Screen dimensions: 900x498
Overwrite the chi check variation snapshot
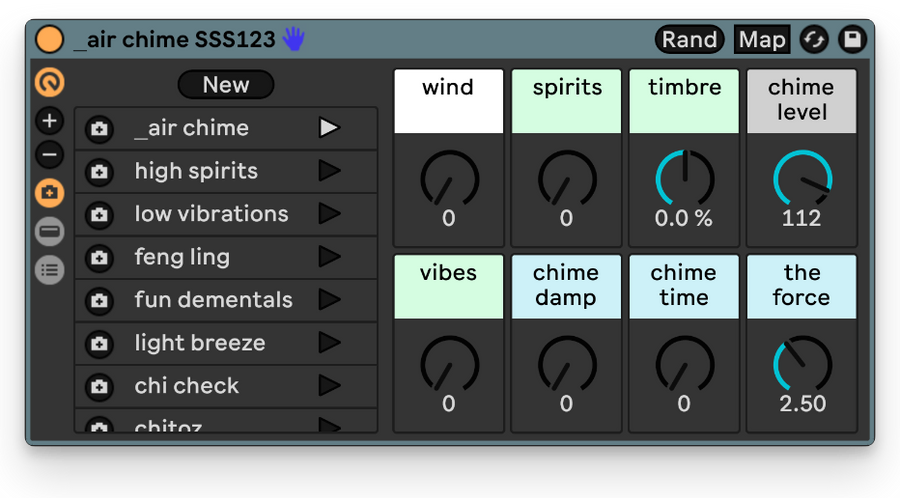[x=99, y=387]
